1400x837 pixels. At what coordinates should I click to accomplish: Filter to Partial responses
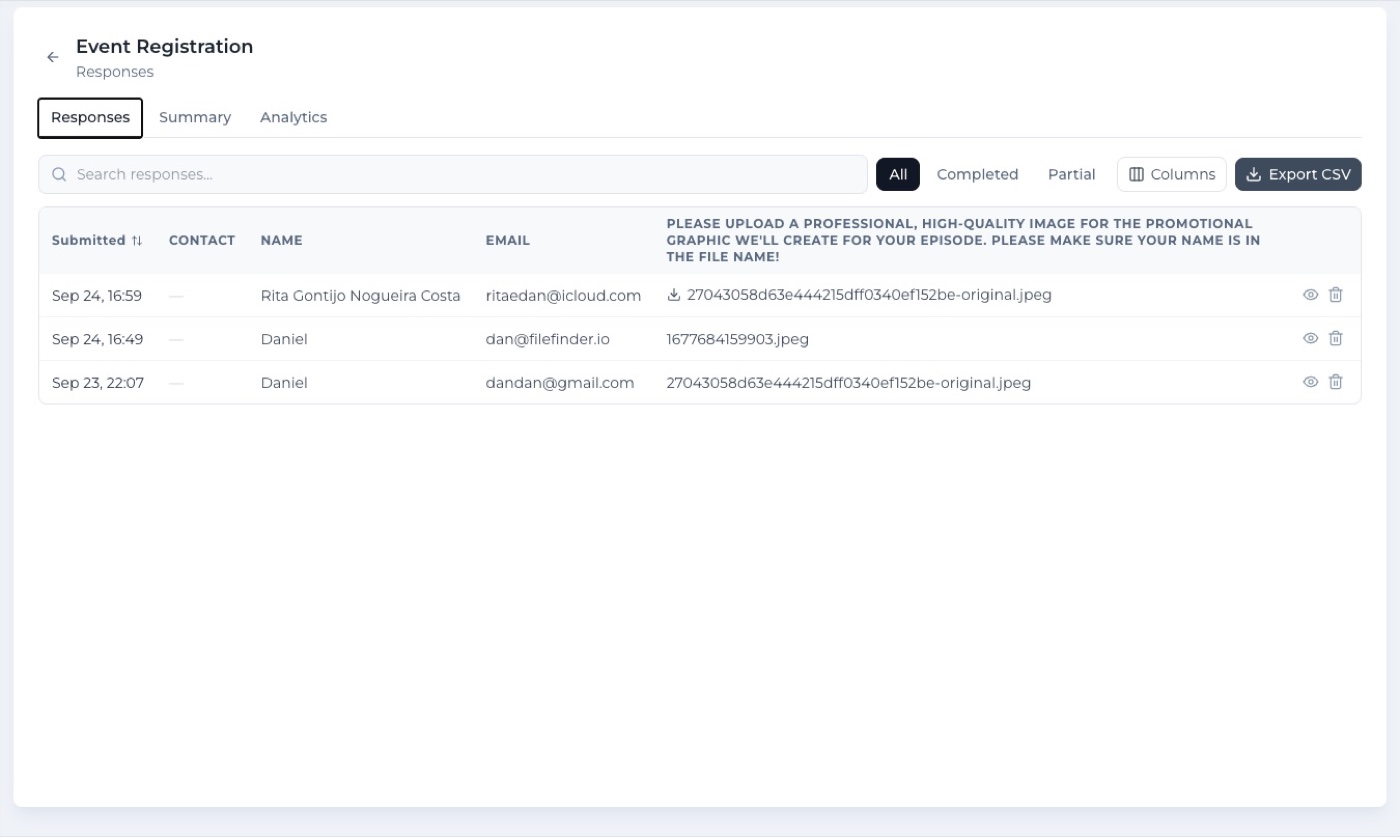(1071, 174)
